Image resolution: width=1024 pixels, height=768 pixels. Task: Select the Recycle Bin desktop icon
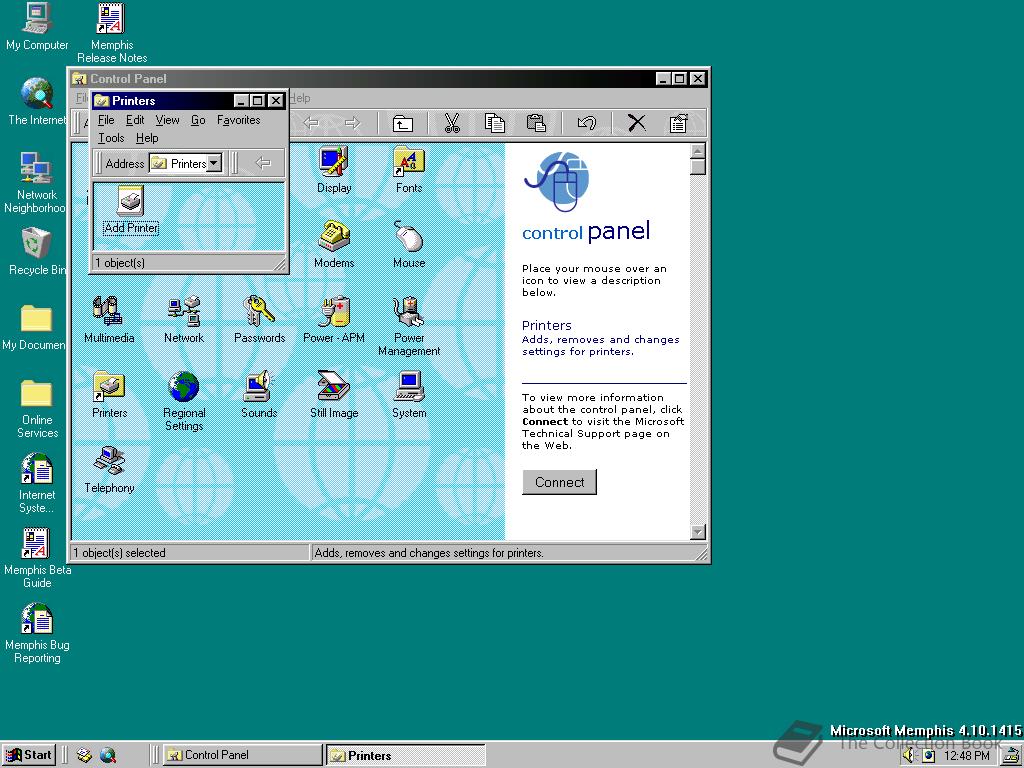pos(37,251)
